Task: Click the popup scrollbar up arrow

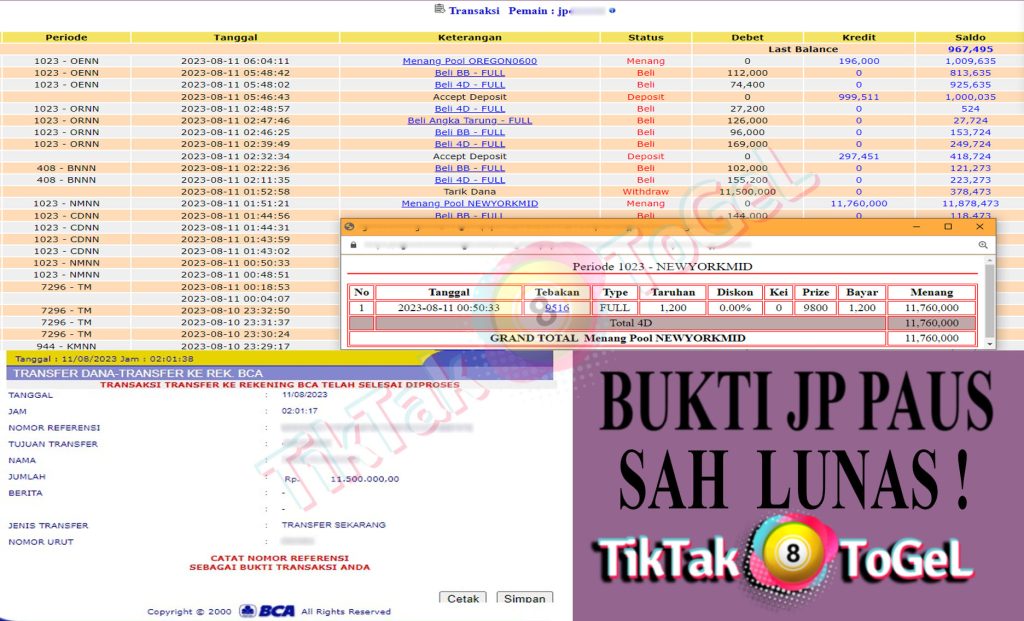Action: 990,260
